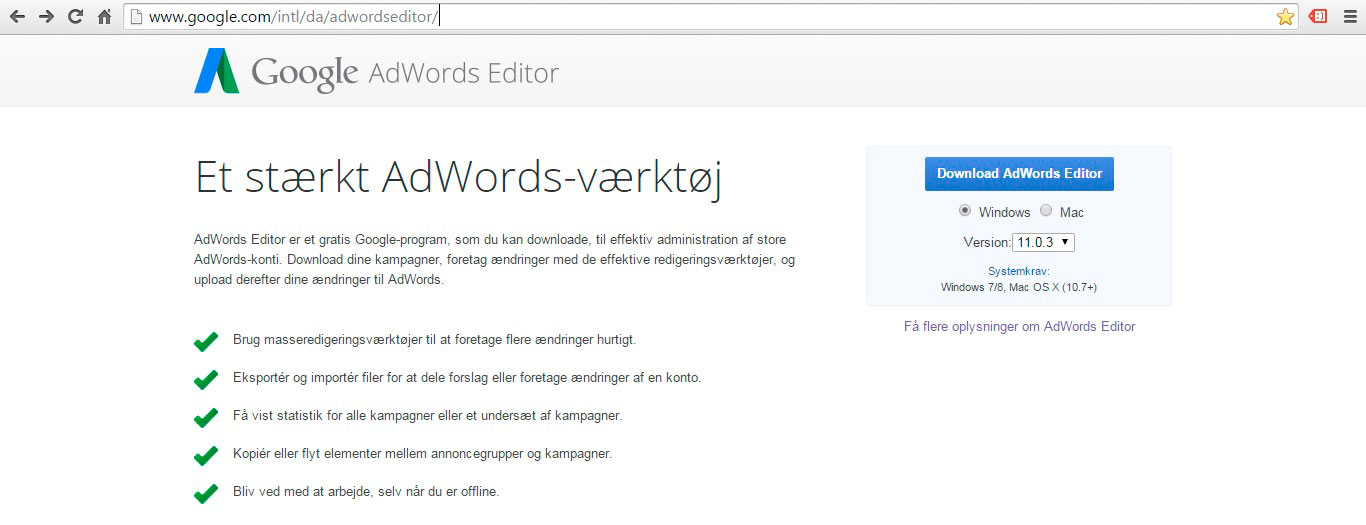Image resolution: width=1366 pixels, height=525 pixels.
Task: Open the red extension icon in toolbar
Action: (1318, 17)
